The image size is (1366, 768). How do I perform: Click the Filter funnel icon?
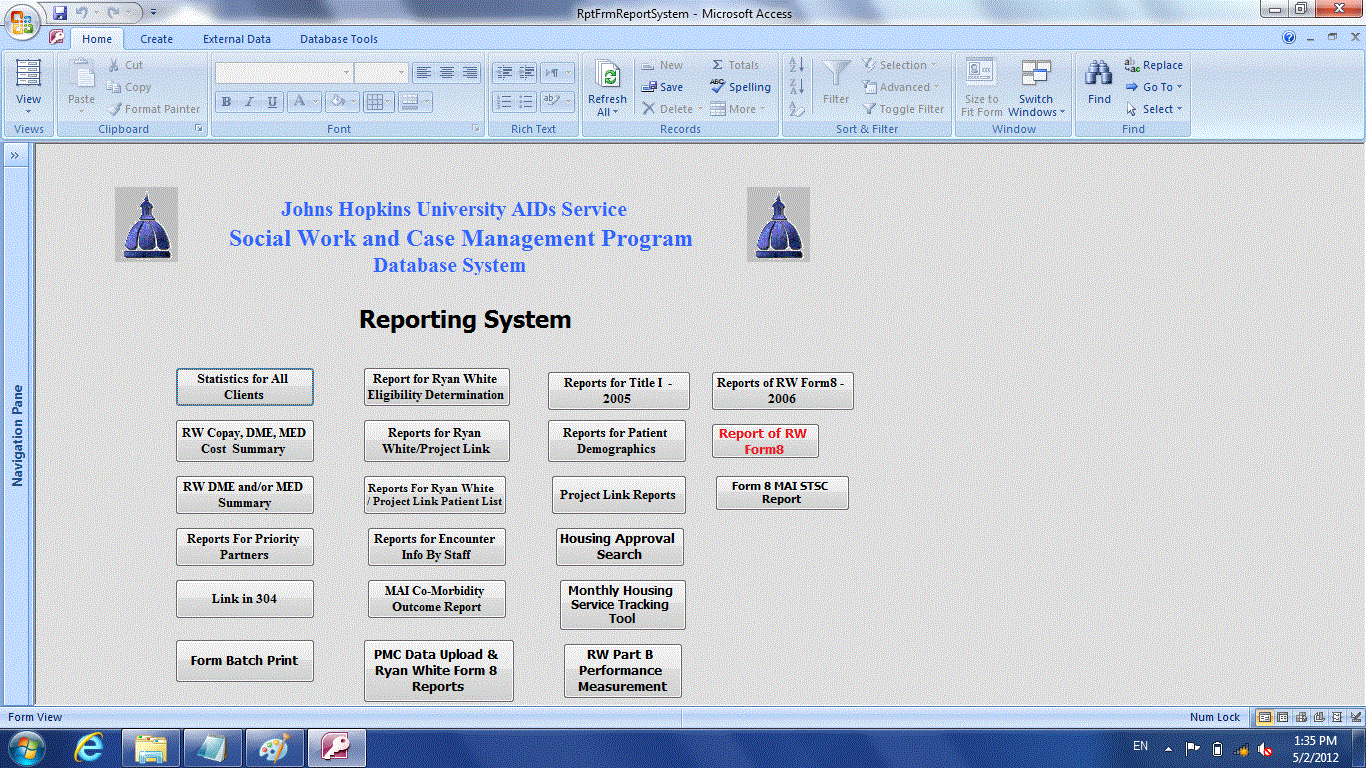pos(836,75)
